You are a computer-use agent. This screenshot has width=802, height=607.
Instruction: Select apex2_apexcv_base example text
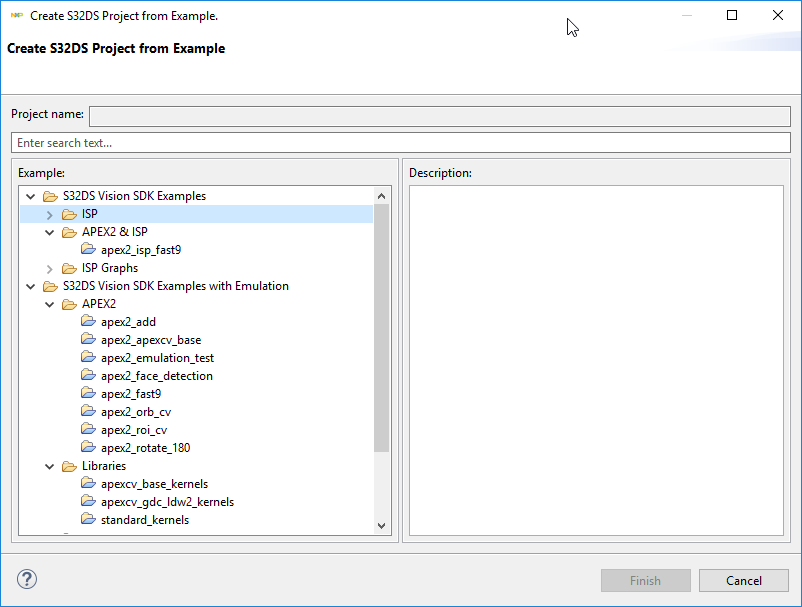pyautogui.click(x=151, y=340)
